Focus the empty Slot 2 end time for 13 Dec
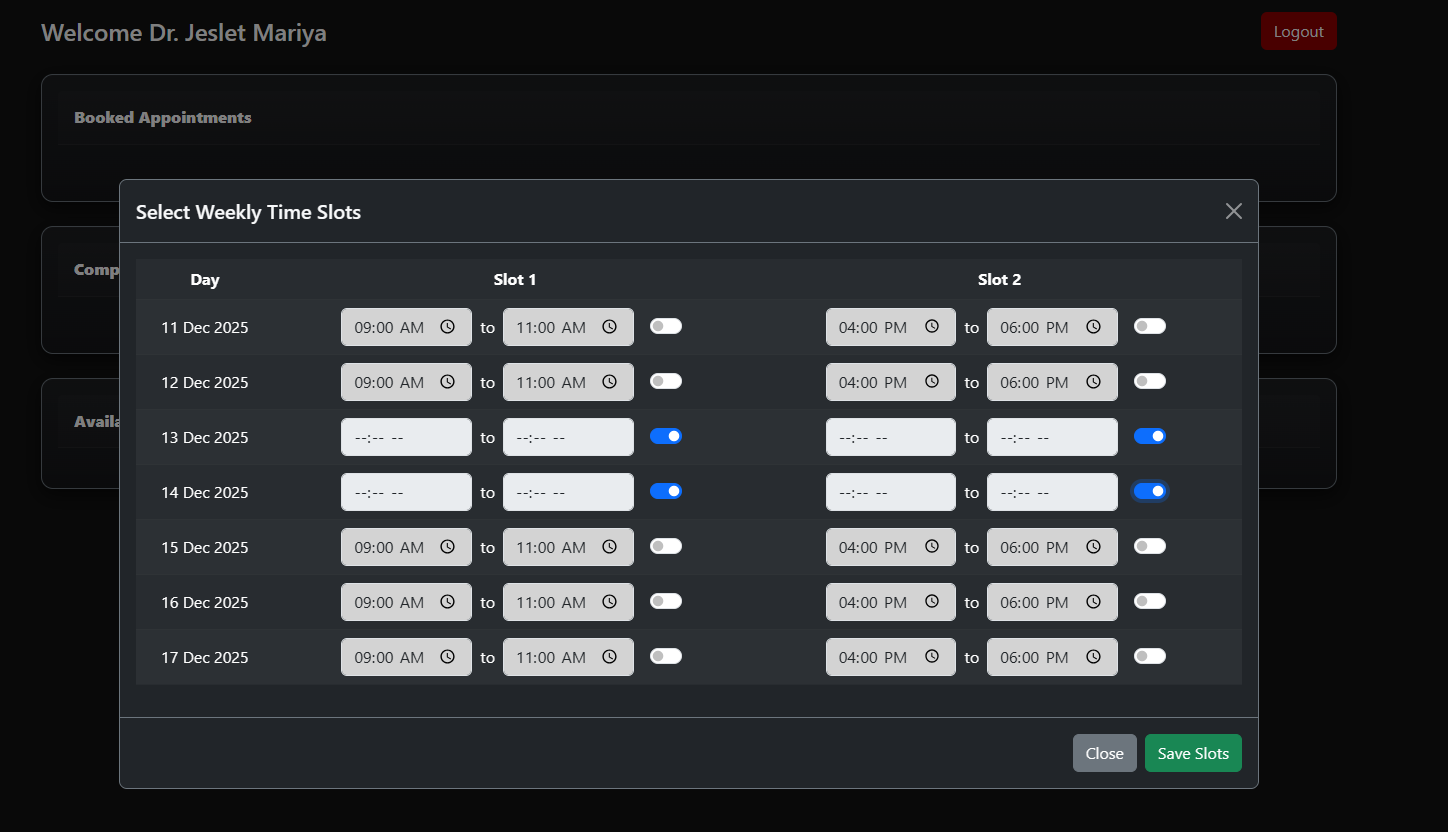Screen dimensions: 1448x832 (1052, 437)
